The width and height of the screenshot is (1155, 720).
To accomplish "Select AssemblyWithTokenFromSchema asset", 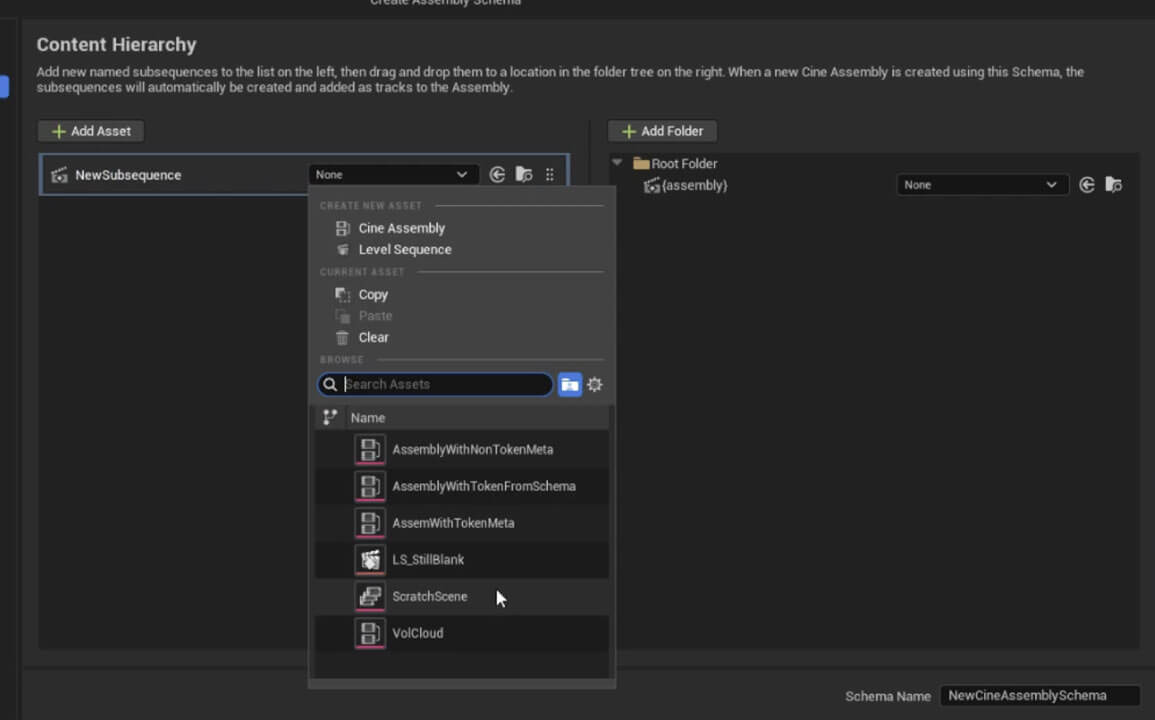I will (462, 486).
